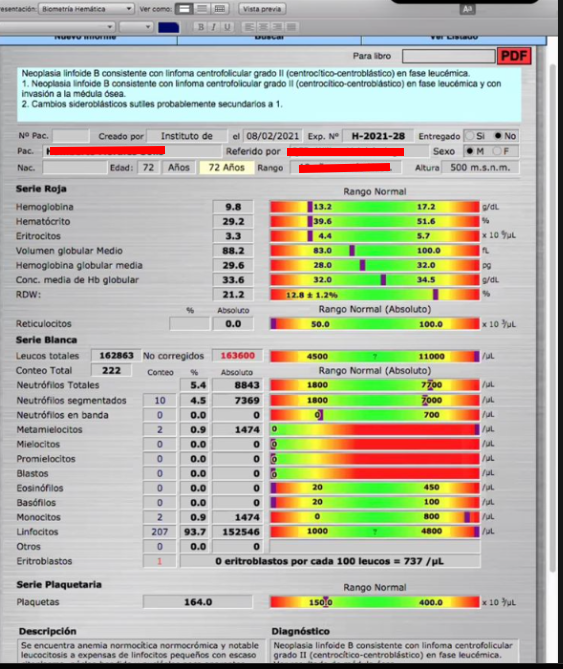
Task: Justify text alignment
Action: (291, 27)
